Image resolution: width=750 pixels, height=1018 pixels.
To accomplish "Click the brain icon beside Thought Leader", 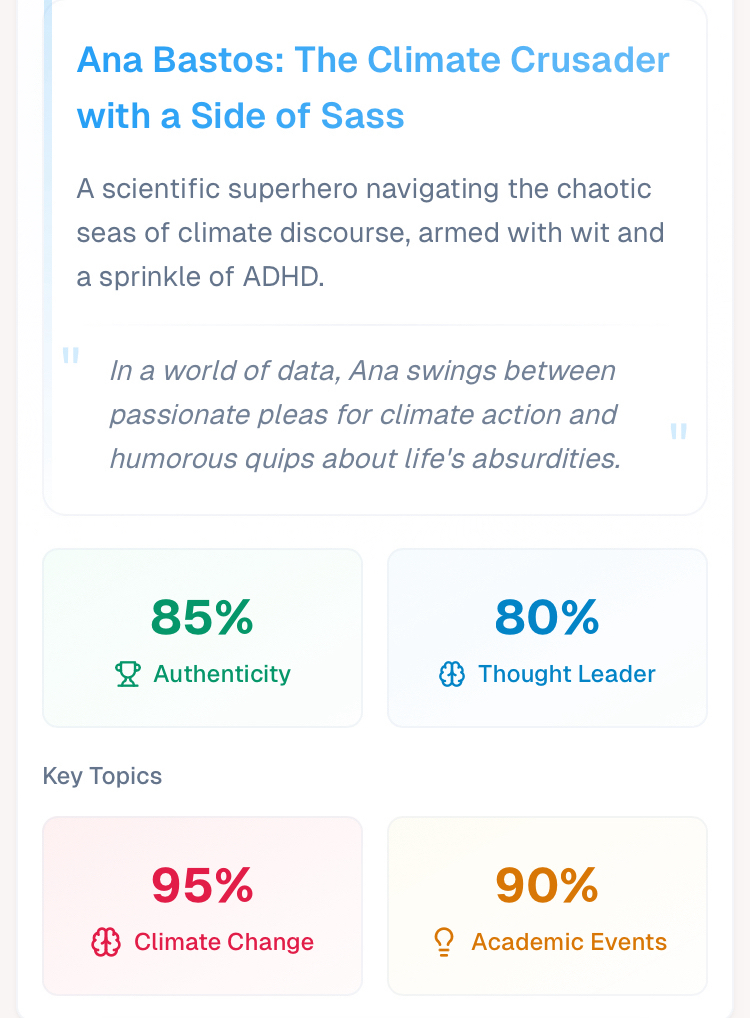I will [x=452, y=675].
